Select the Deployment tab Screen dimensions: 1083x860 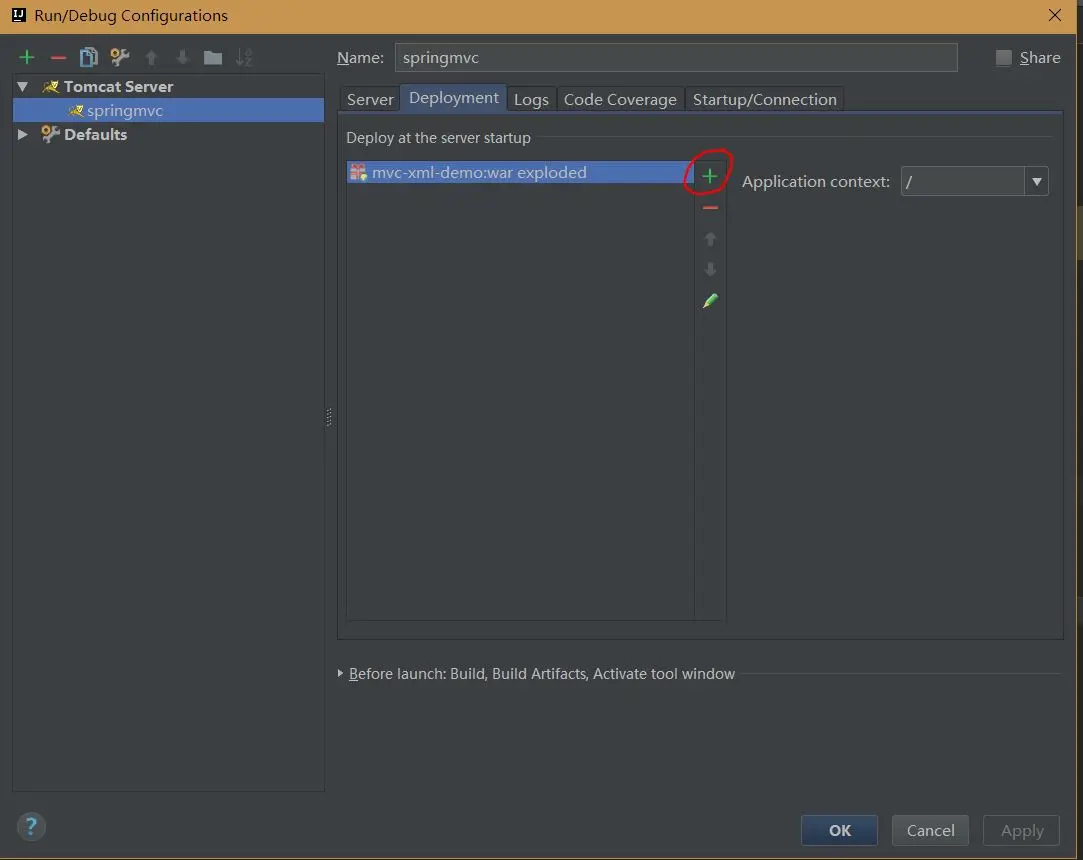click(454, 98)
